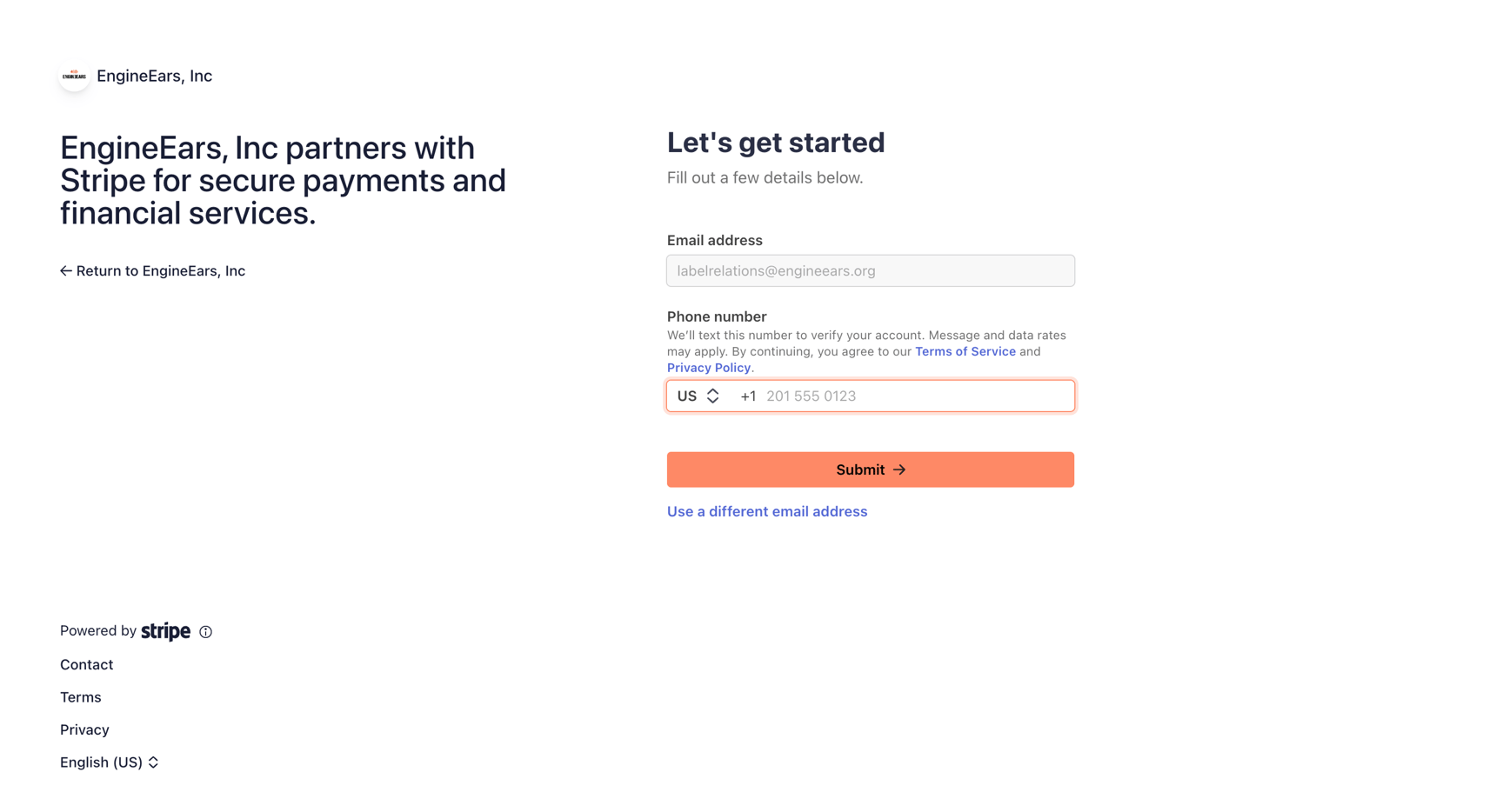Viewport: 1496px width, 812px height.
Task: Click the up-down chevron beside US
Action: tap(712, 396)
